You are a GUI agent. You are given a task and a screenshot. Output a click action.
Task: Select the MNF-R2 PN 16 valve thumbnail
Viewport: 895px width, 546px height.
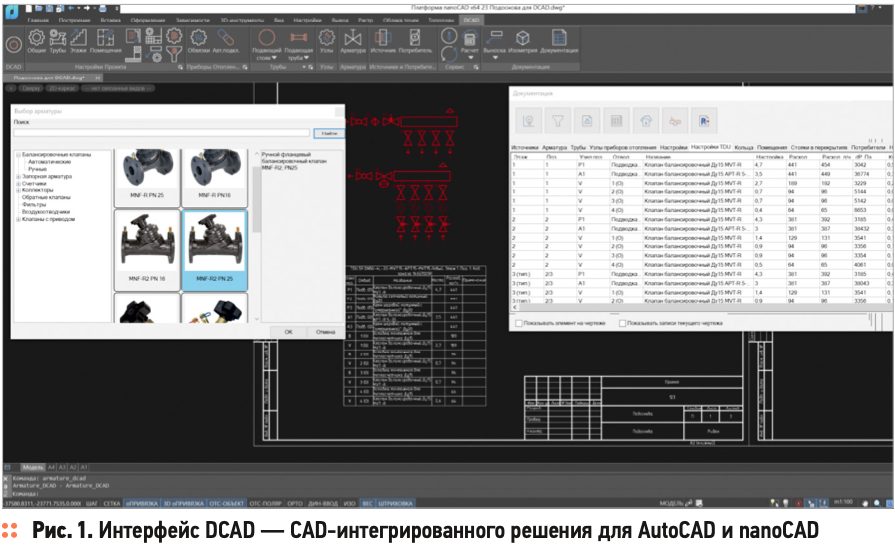point(147,250)
